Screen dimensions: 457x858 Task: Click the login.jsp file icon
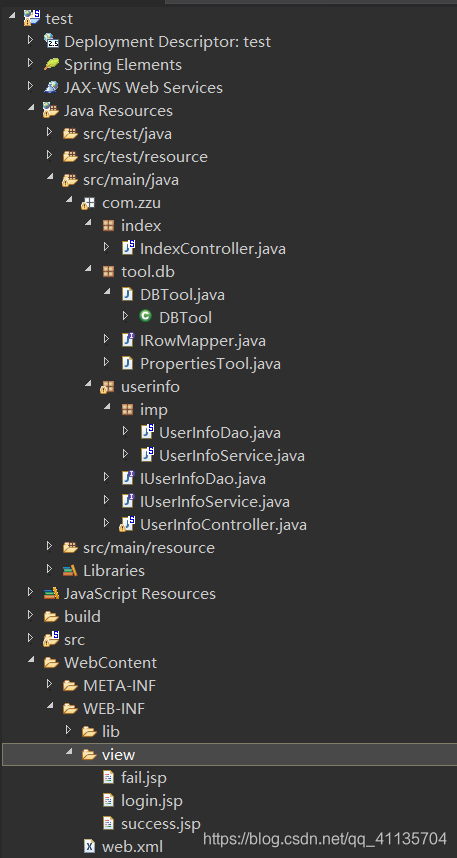click(x=108, y=800)
